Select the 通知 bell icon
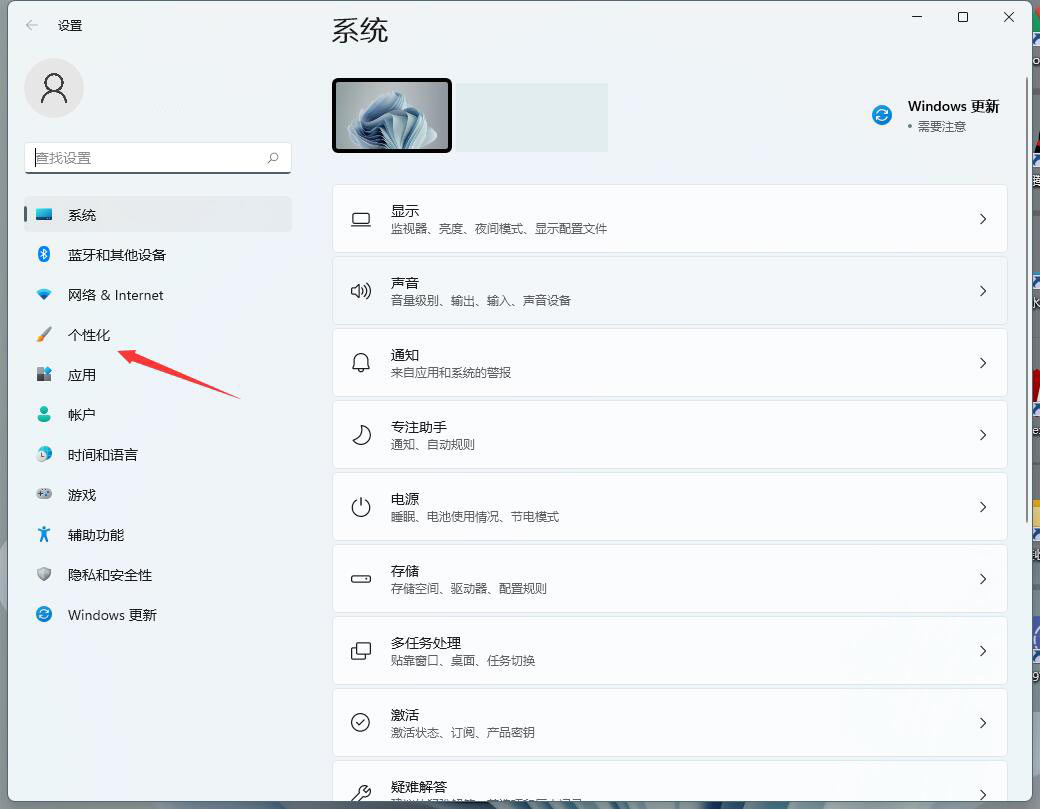 [x=361, y=362]
